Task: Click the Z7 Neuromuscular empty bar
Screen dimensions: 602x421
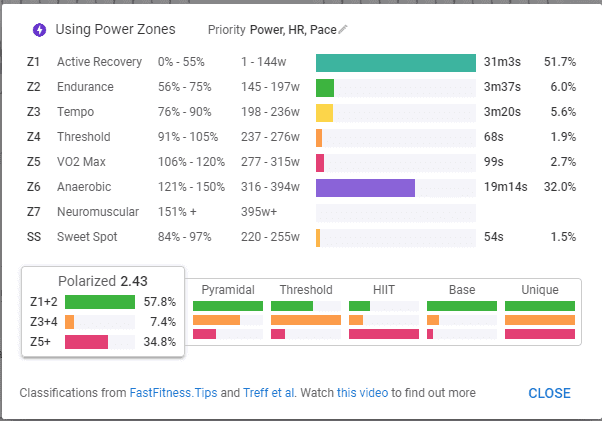Action: (x=395, y=212)
